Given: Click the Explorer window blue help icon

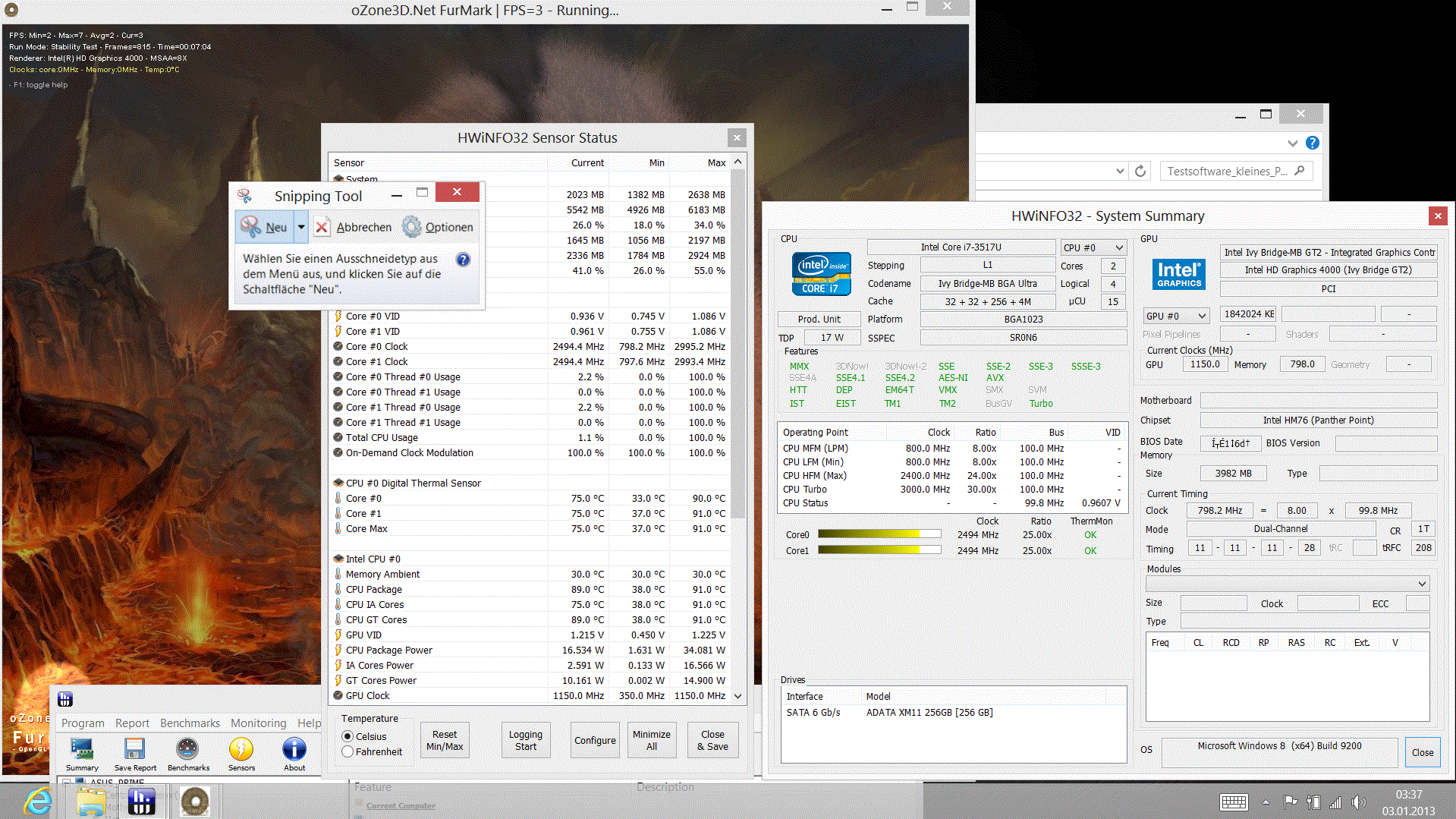Looking at the screenshot, I should click(x=1313, y=143).
